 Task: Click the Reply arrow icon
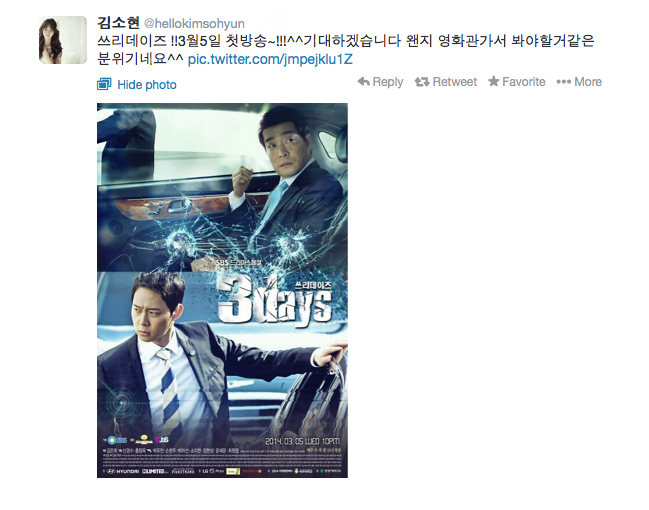click(363, 82)
